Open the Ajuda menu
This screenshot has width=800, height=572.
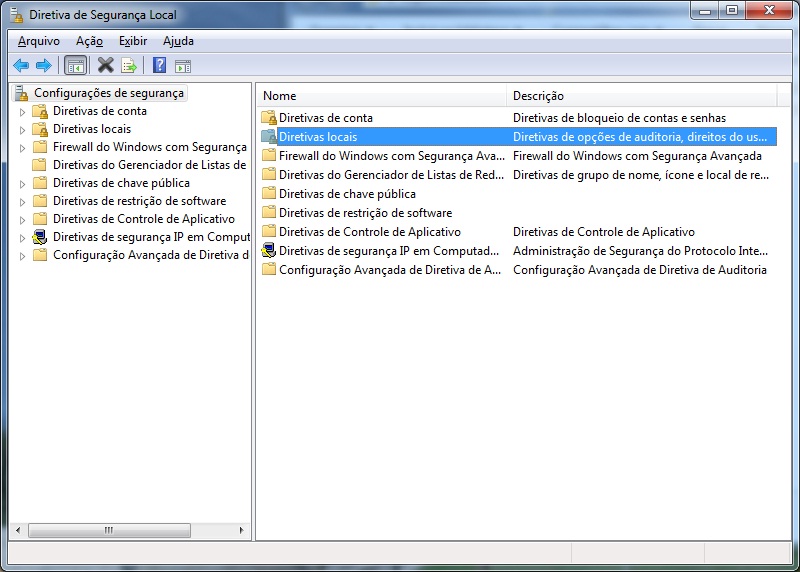pos(178,41)
